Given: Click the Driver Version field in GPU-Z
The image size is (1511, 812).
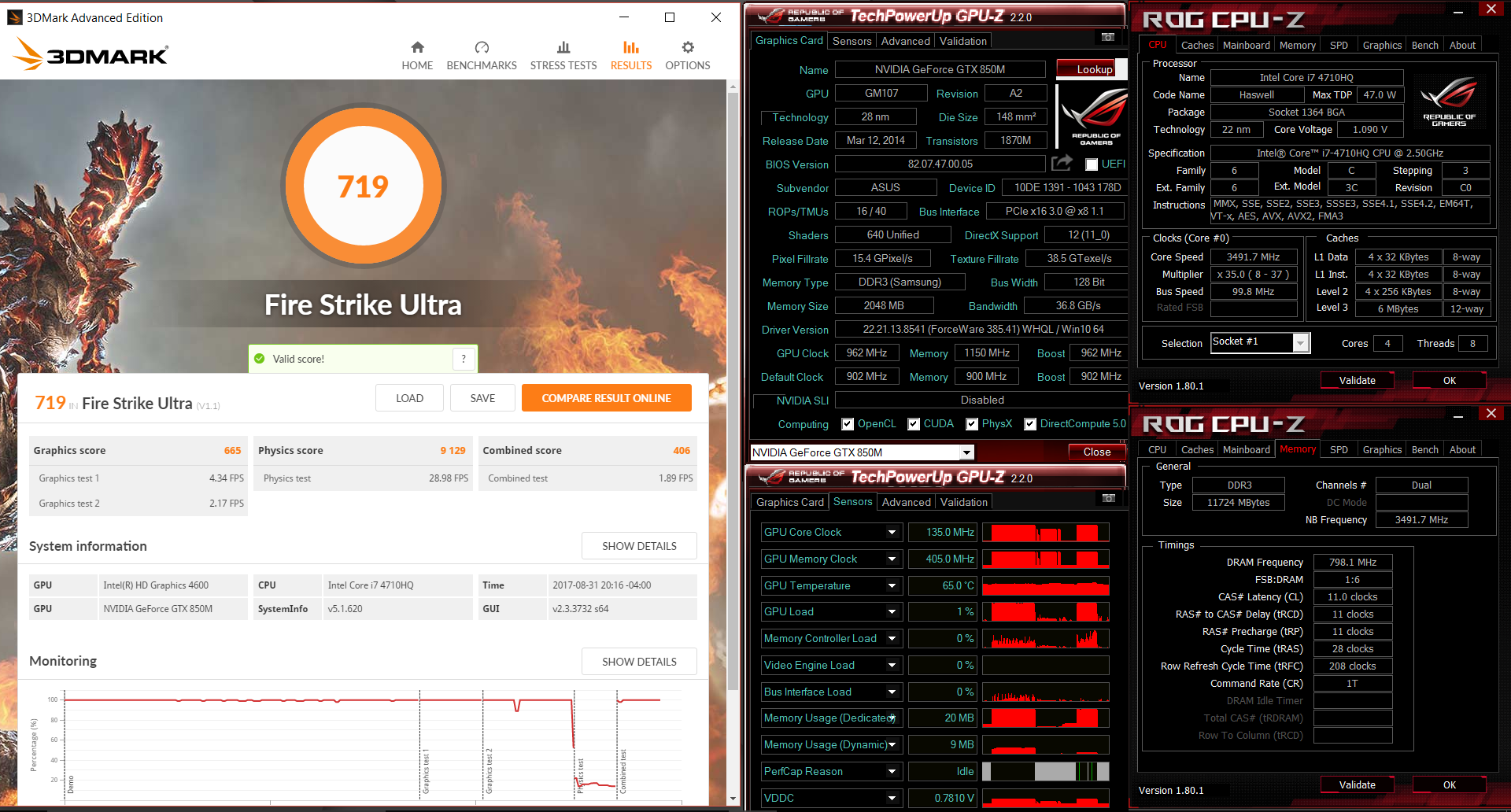Looking at the screenshot, I should point(983,330).
